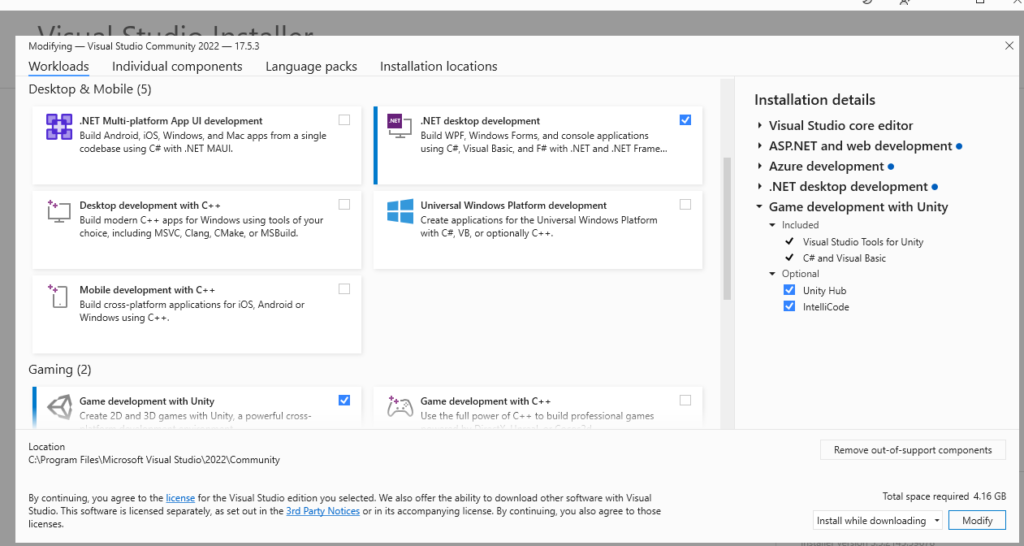Click the Visual Studio Tools for Unity item
The image size is (1024, 546).
863,242
